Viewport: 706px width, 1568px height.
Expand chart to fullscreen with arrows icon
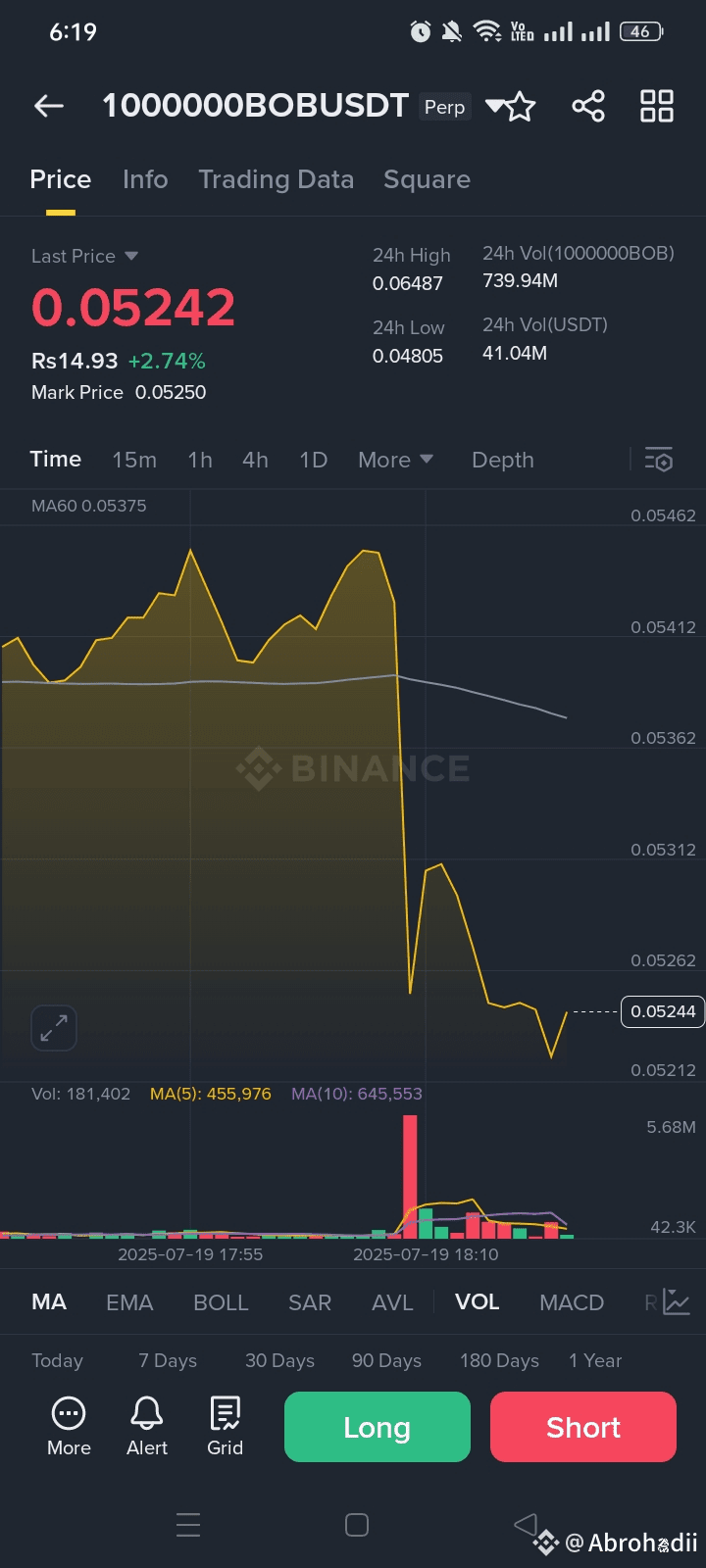point(54,1028)
